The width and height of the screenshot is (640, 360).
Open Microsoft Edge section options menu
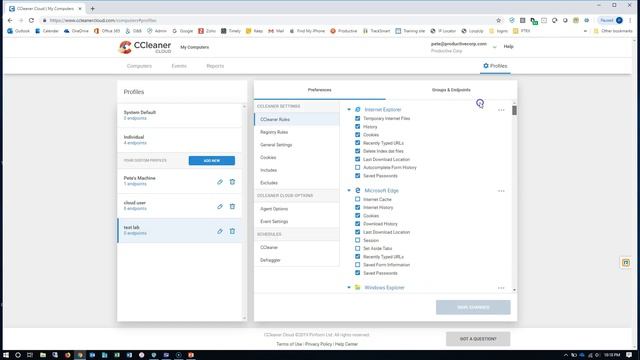click(x=501, y=191)
